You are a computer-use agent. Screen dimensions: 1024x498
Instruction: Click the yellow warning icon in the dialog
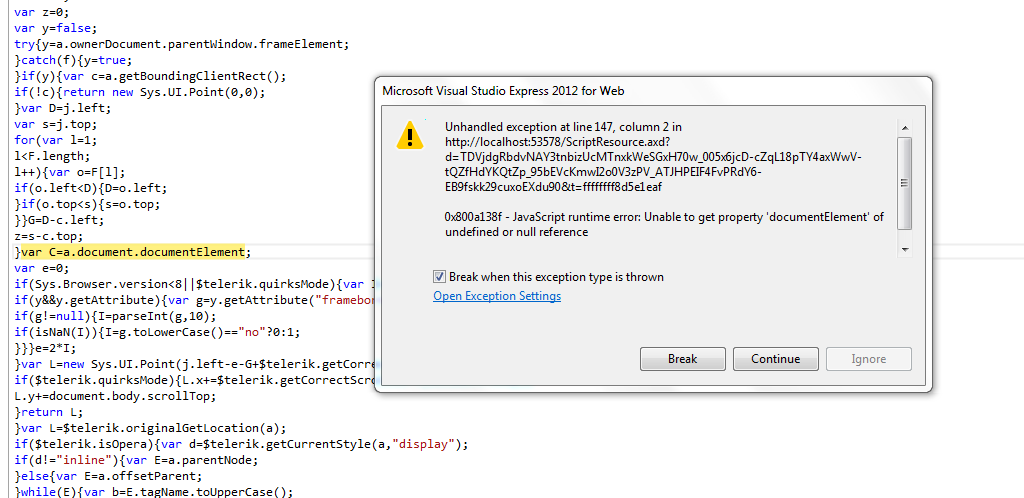point(409,135)
